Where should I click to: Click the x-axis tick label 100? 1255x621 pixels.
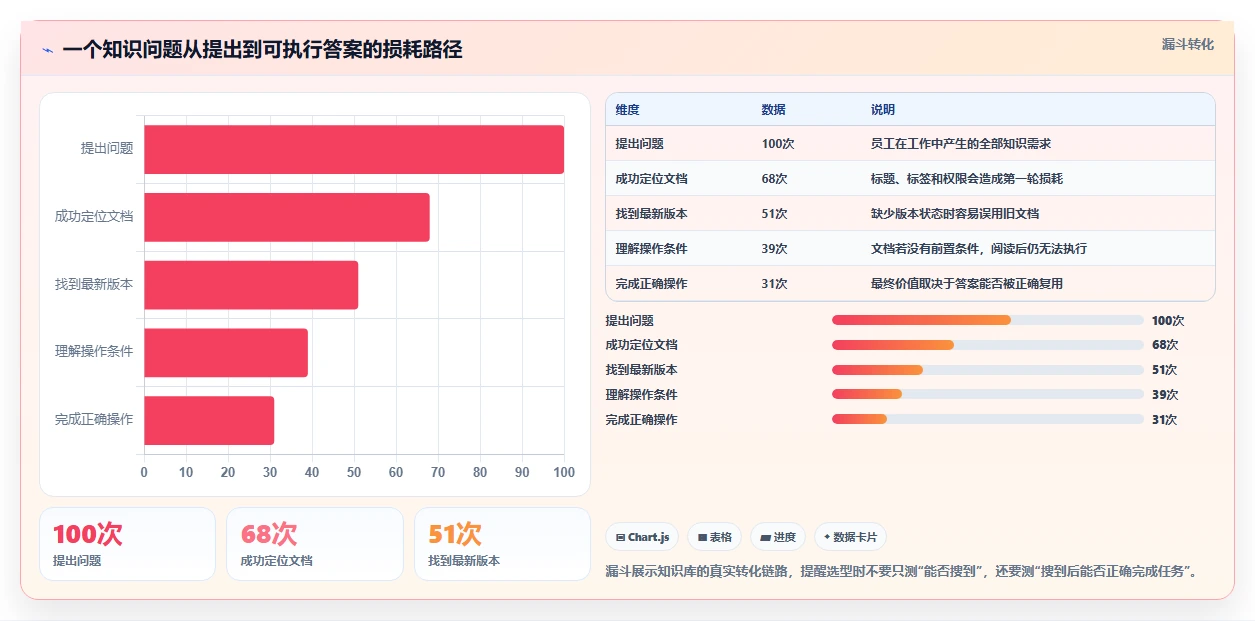click(x=564, y=473)
